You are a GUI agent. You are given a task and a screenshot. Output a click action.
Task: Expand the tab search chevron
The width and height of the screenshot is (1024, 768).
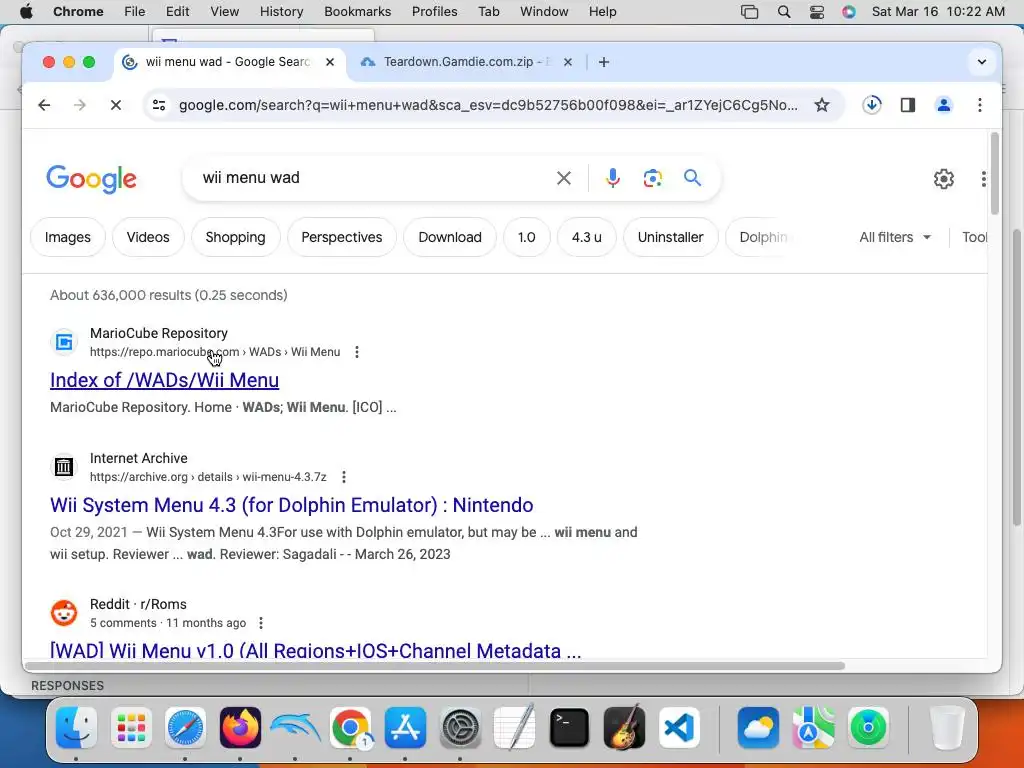coord(982,62)
